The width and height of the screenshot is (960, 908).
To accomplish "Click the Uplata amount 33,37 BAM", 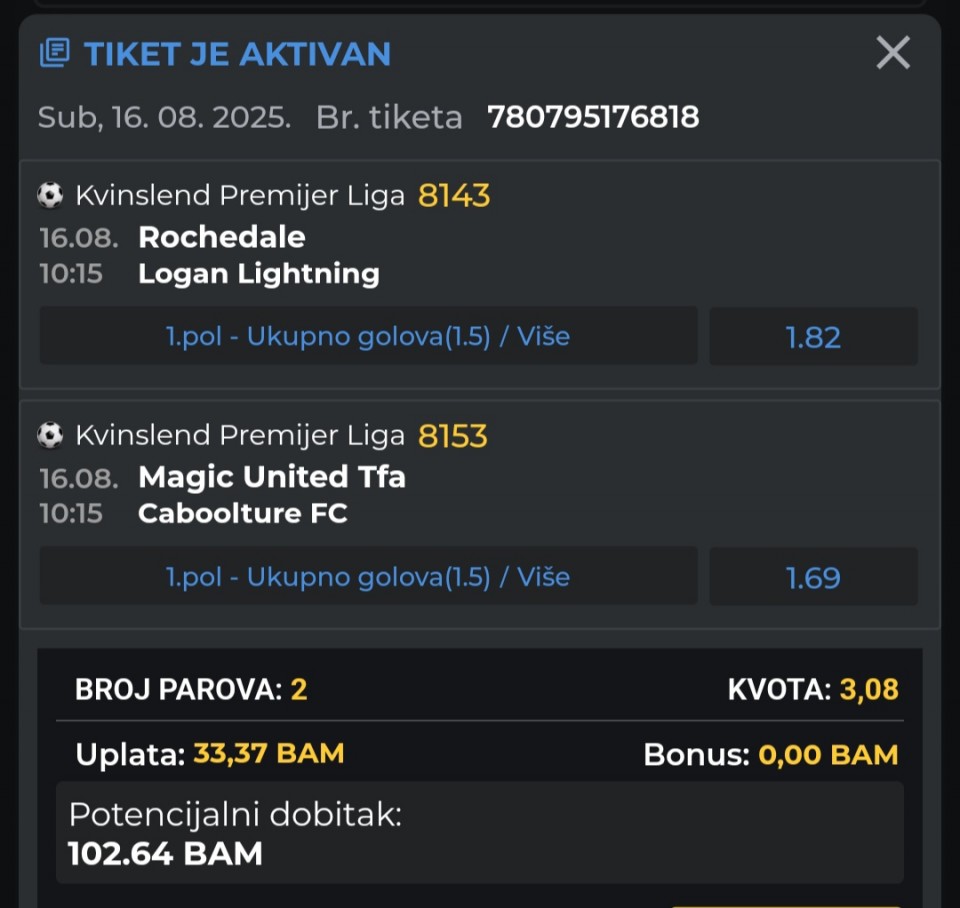I will coord(268,753).
